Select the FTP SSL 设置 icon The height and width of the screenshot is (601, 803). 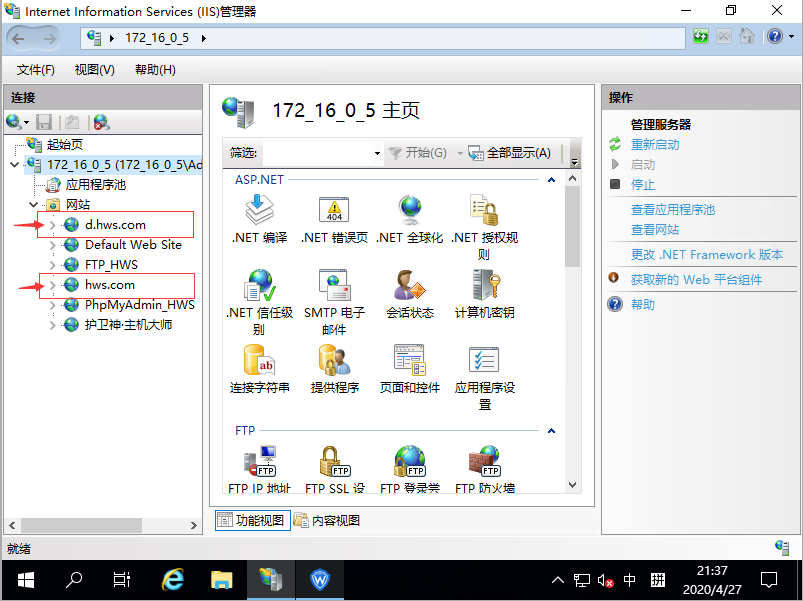[x=334, y=463]
